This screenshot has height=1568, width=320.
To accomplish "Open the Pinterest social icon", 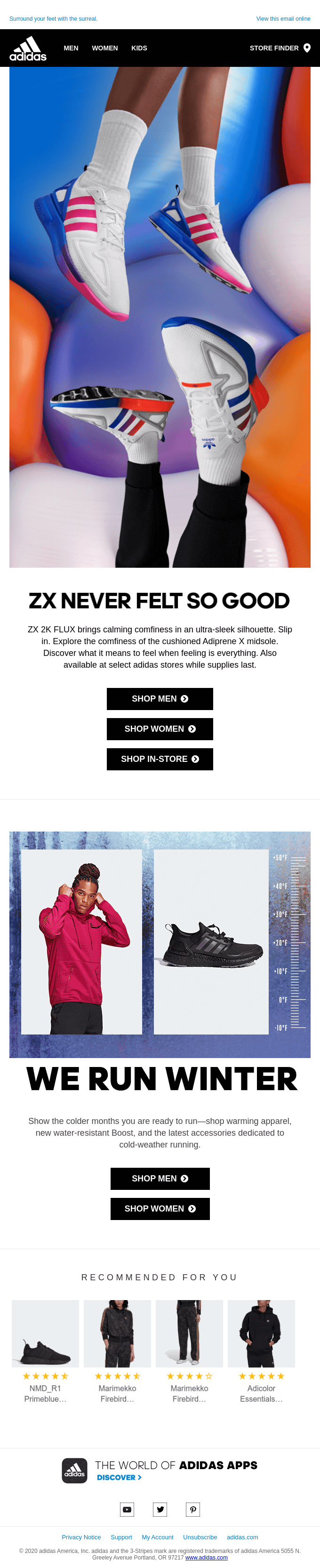I will point(193,1509).
